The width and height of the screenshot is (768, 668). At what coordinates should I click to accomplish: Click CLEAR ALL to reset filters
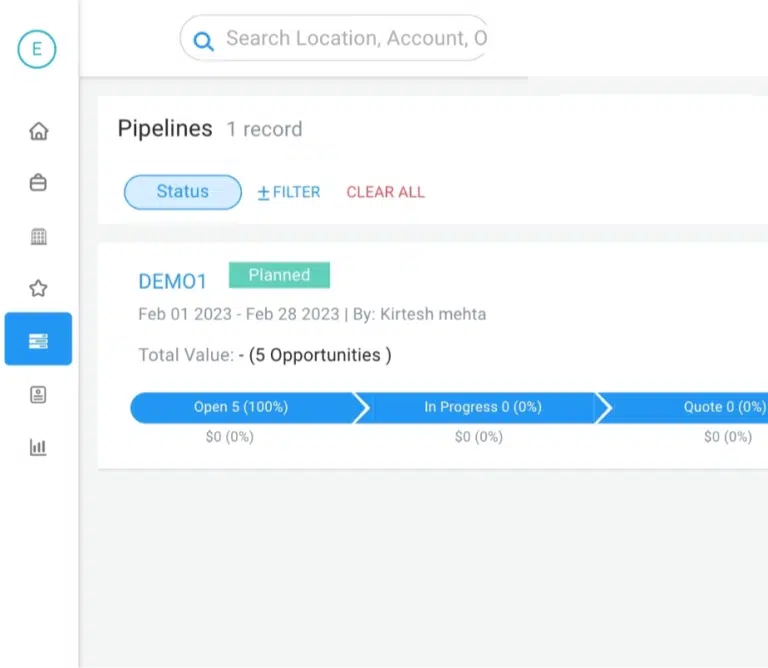pos(385,192)
